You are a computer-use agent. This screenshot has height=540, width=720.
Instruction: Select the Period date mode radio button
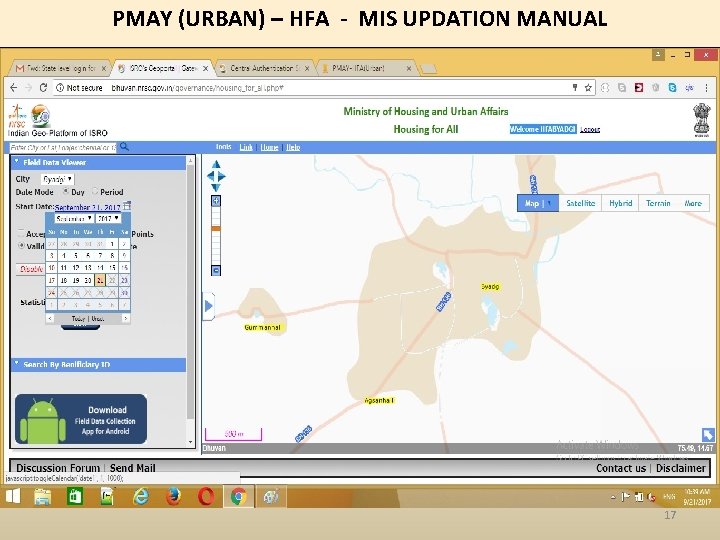pos(95,191)
